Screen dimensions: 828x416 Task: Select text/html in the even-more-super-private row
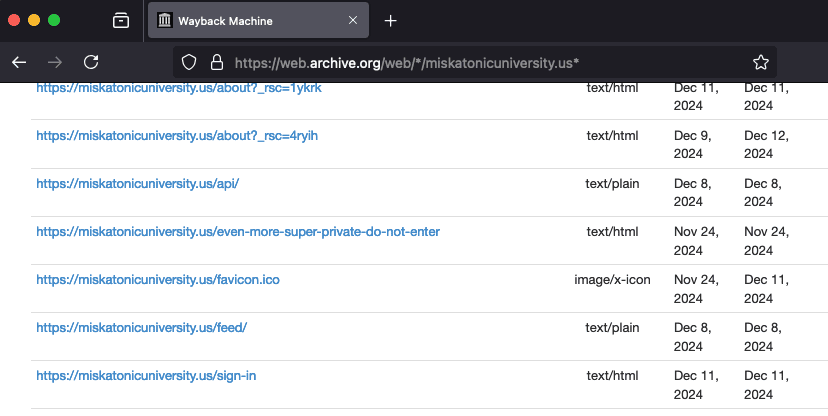tap(612, 232)
